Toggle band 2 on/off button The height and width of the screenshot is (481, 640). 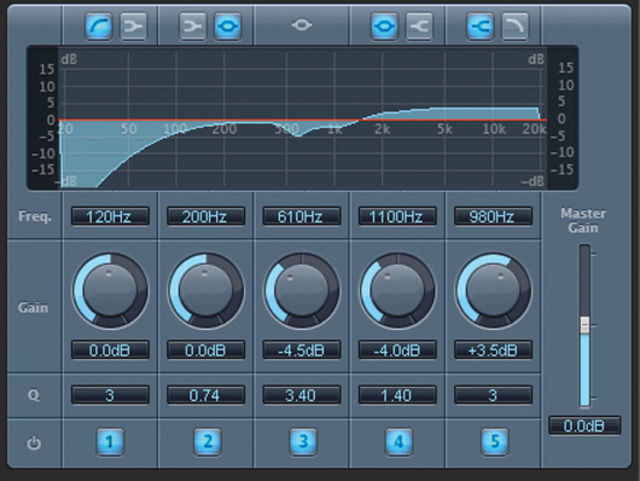pyautogui.click(x=207, y=441)
